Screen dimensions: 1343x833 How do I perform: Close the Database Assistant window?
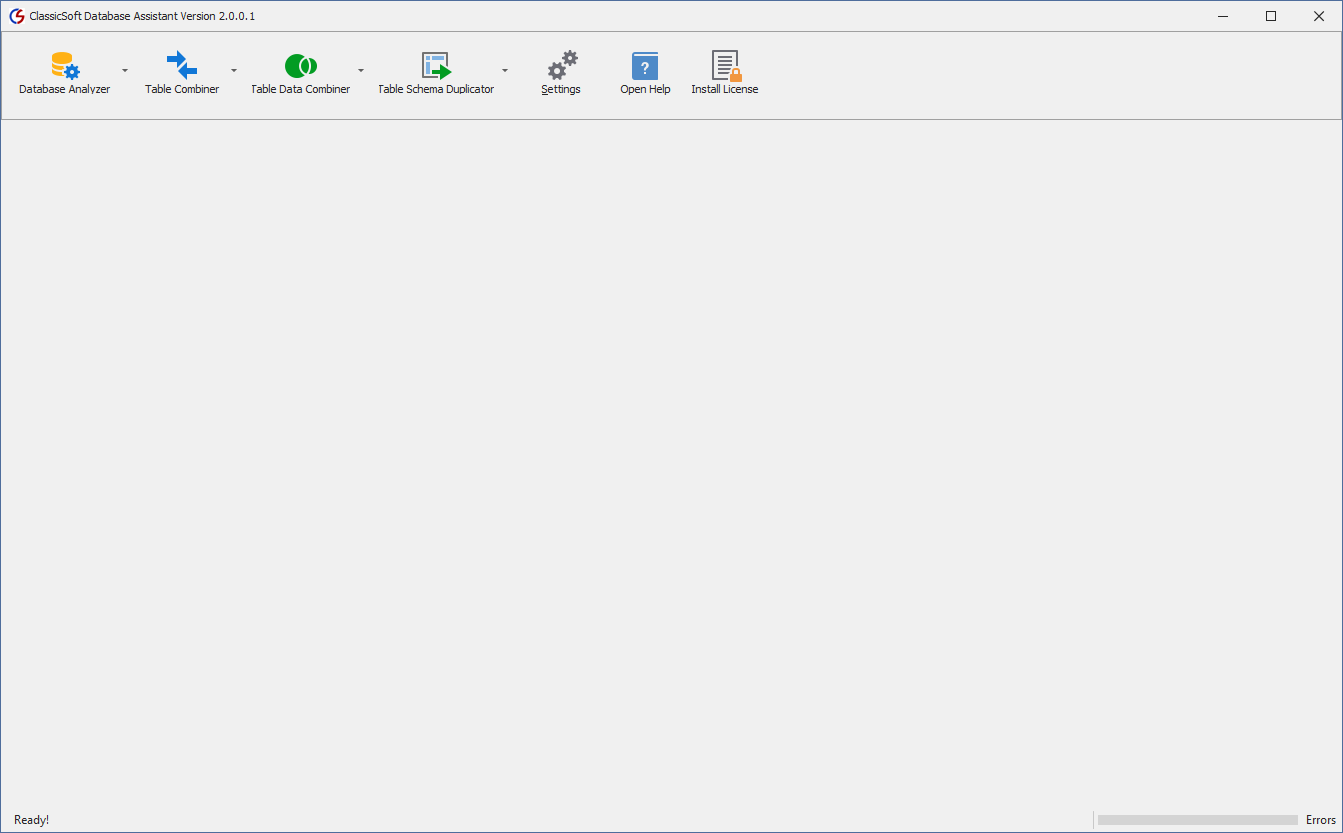pos(1318,16)
